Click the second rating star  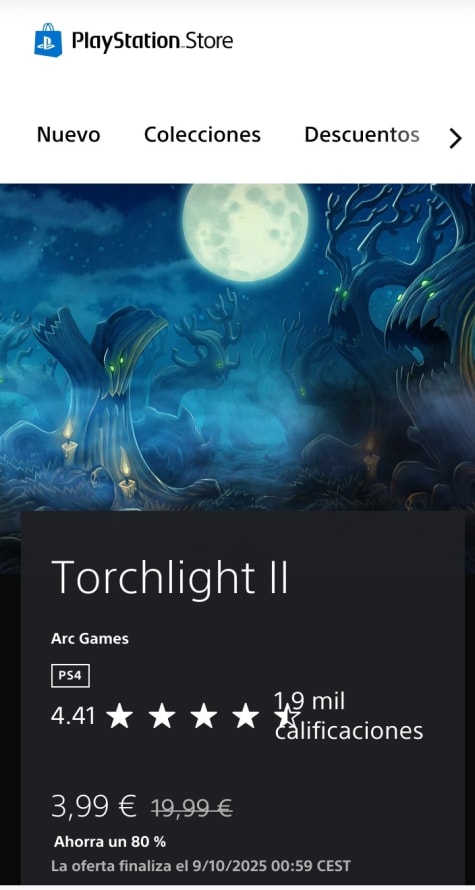pos(162,717)
